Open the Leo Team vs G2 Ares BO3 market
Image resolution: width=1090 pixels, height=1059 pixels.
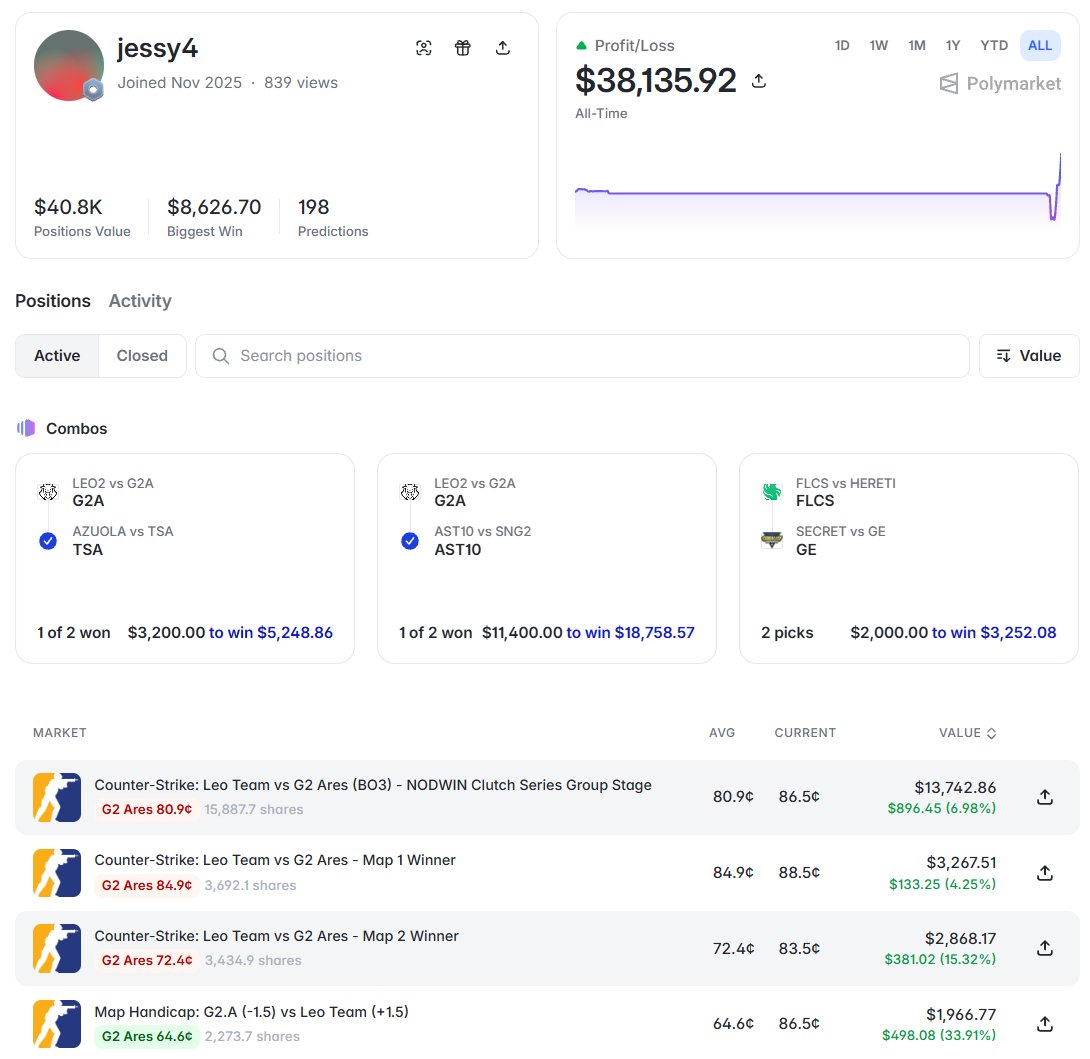coord(373,785)
